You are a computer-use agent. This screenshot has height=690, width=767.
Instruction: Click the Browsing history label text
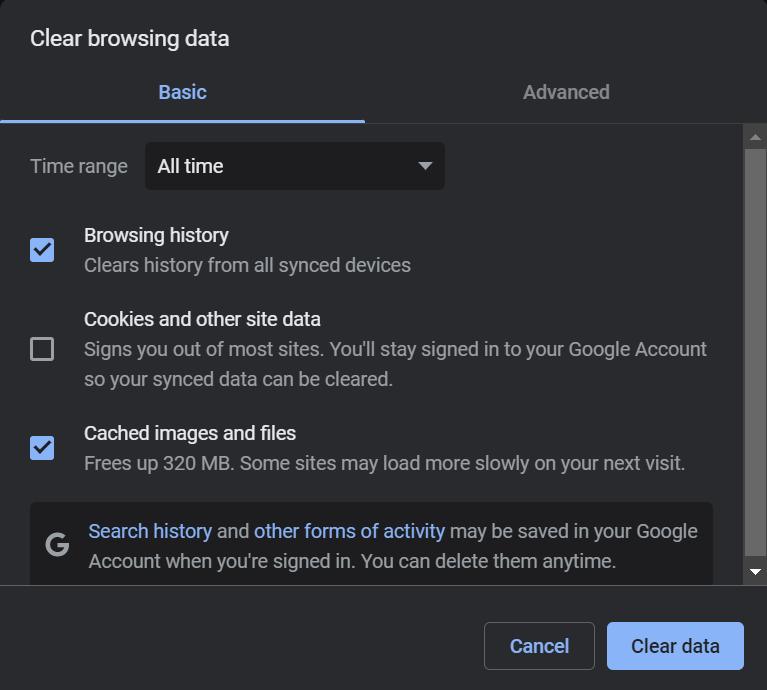(x=156, y=235)
